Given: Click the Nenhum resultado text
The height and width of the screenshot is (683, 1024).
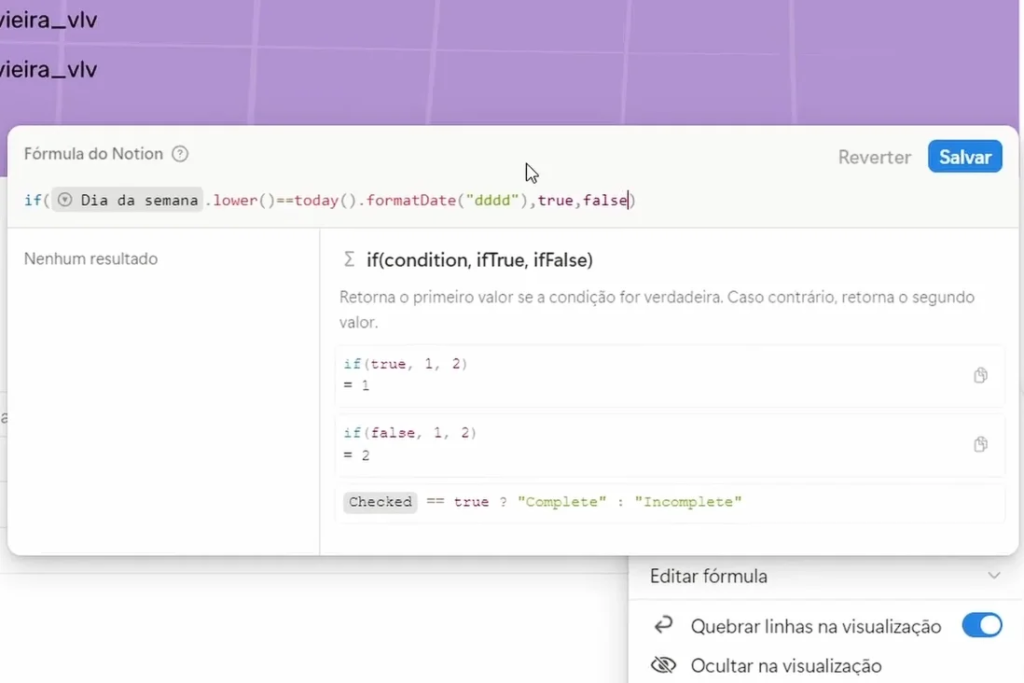Looking at the screenshot, I should point(91,259).
